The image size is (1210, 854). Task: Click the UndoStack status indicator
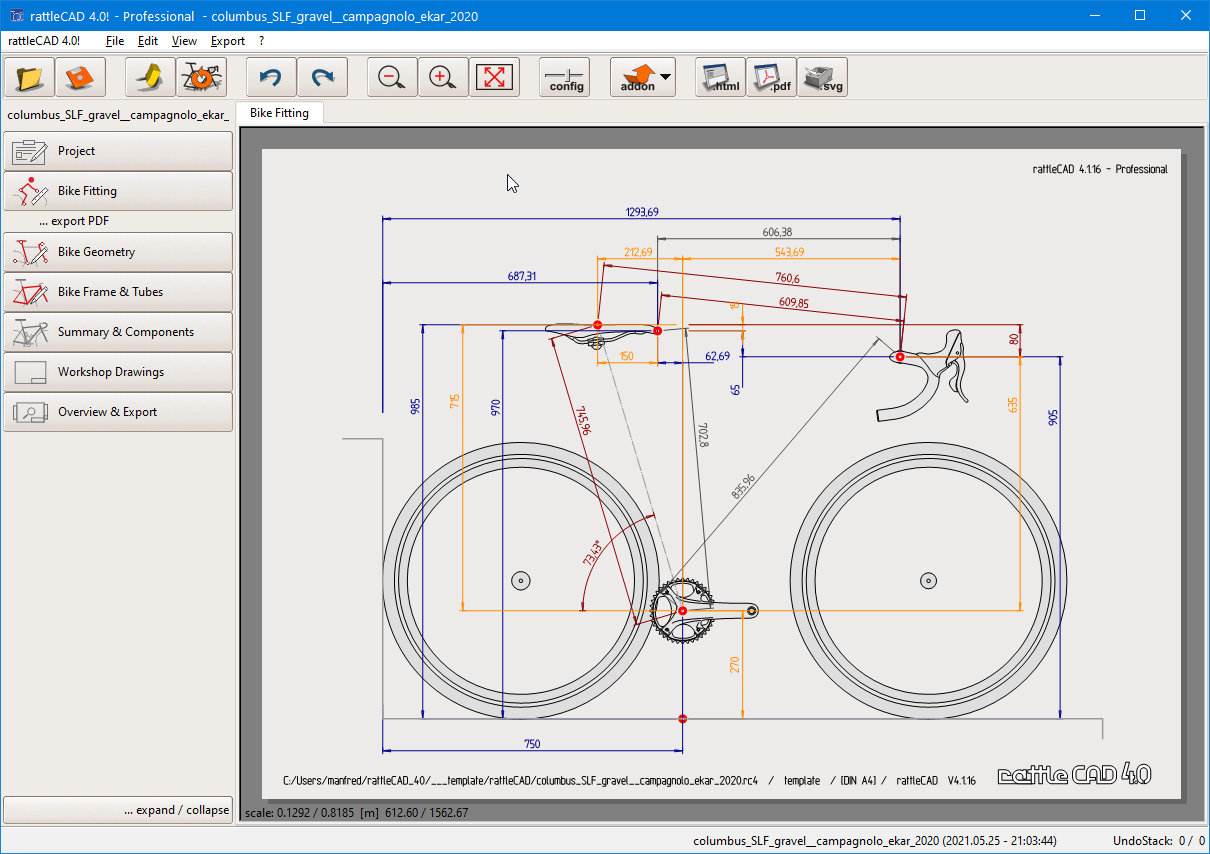[1159, 841]
